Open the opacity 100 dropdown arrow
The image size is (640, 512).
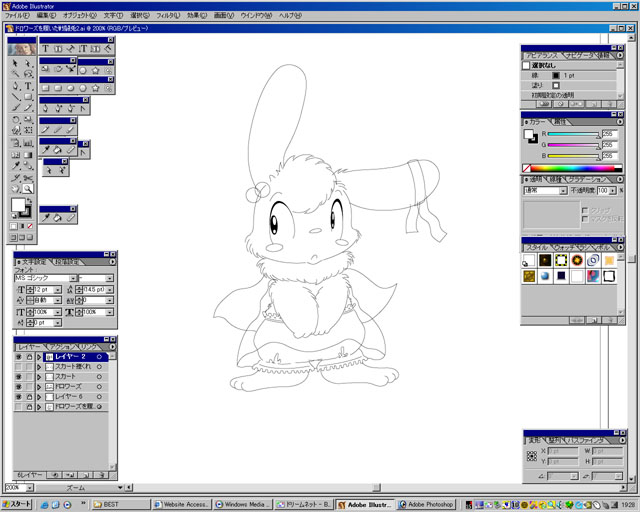612,191
